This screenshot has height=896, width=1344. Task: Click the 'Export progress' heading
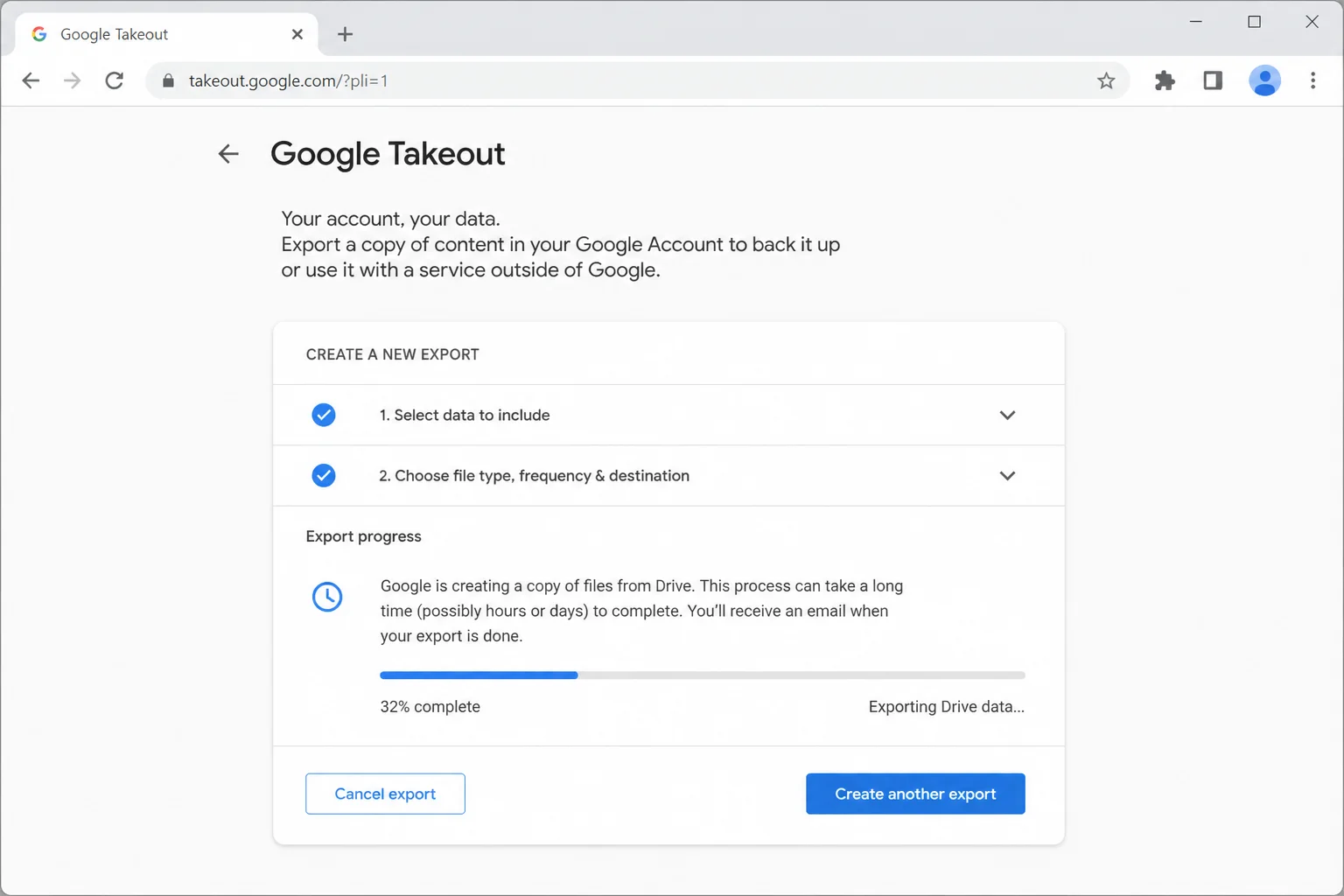coord(363,536)
